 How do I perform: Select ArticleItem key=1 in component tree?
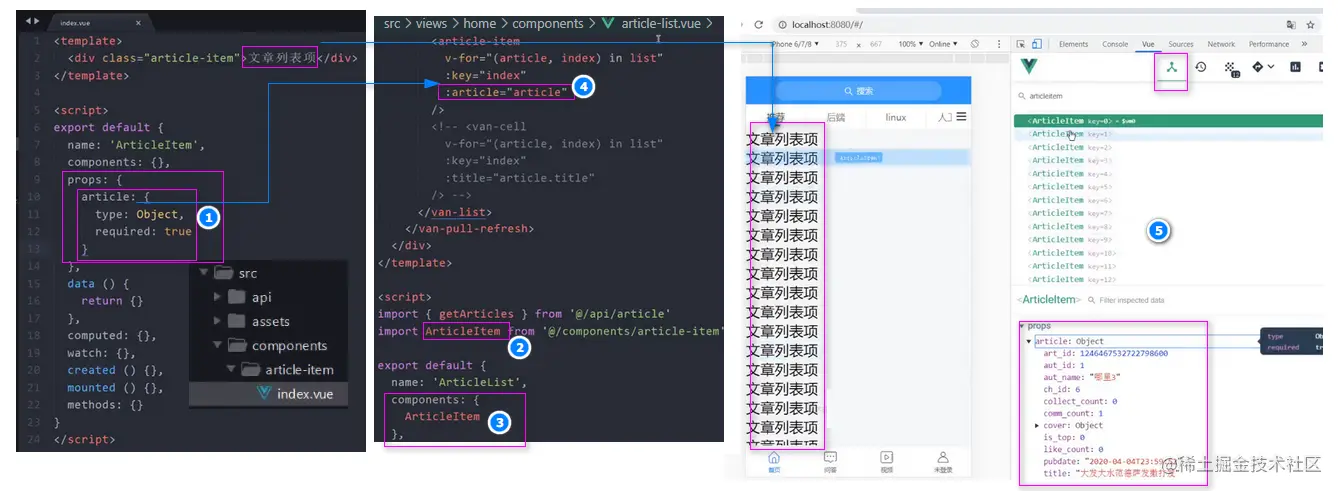[x=1170, y=134]
